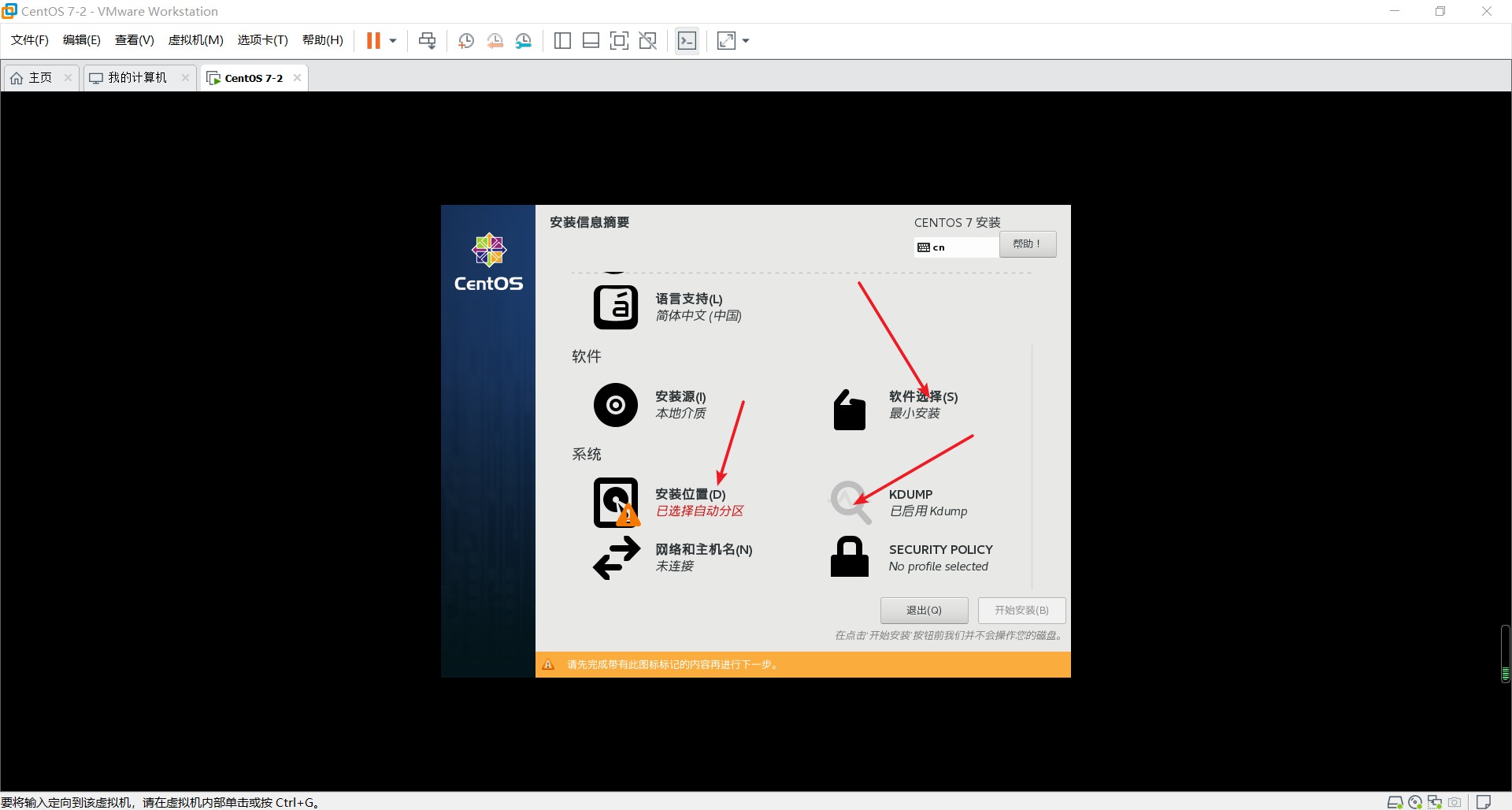Click the warning triangle in the orange bar
The image size is (1512, 810).
549,665
